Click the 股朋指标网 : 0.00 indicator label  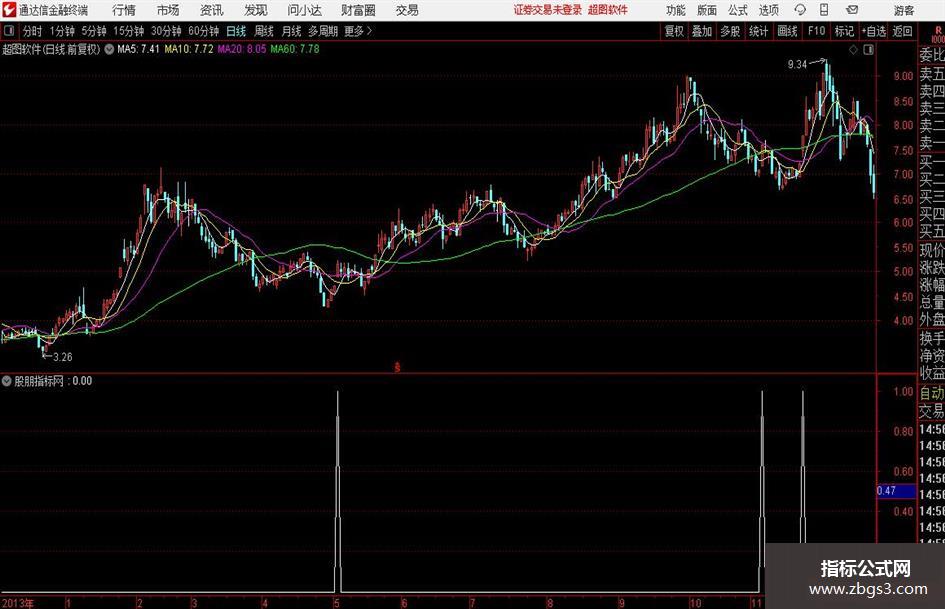click(x=53, y=381)
